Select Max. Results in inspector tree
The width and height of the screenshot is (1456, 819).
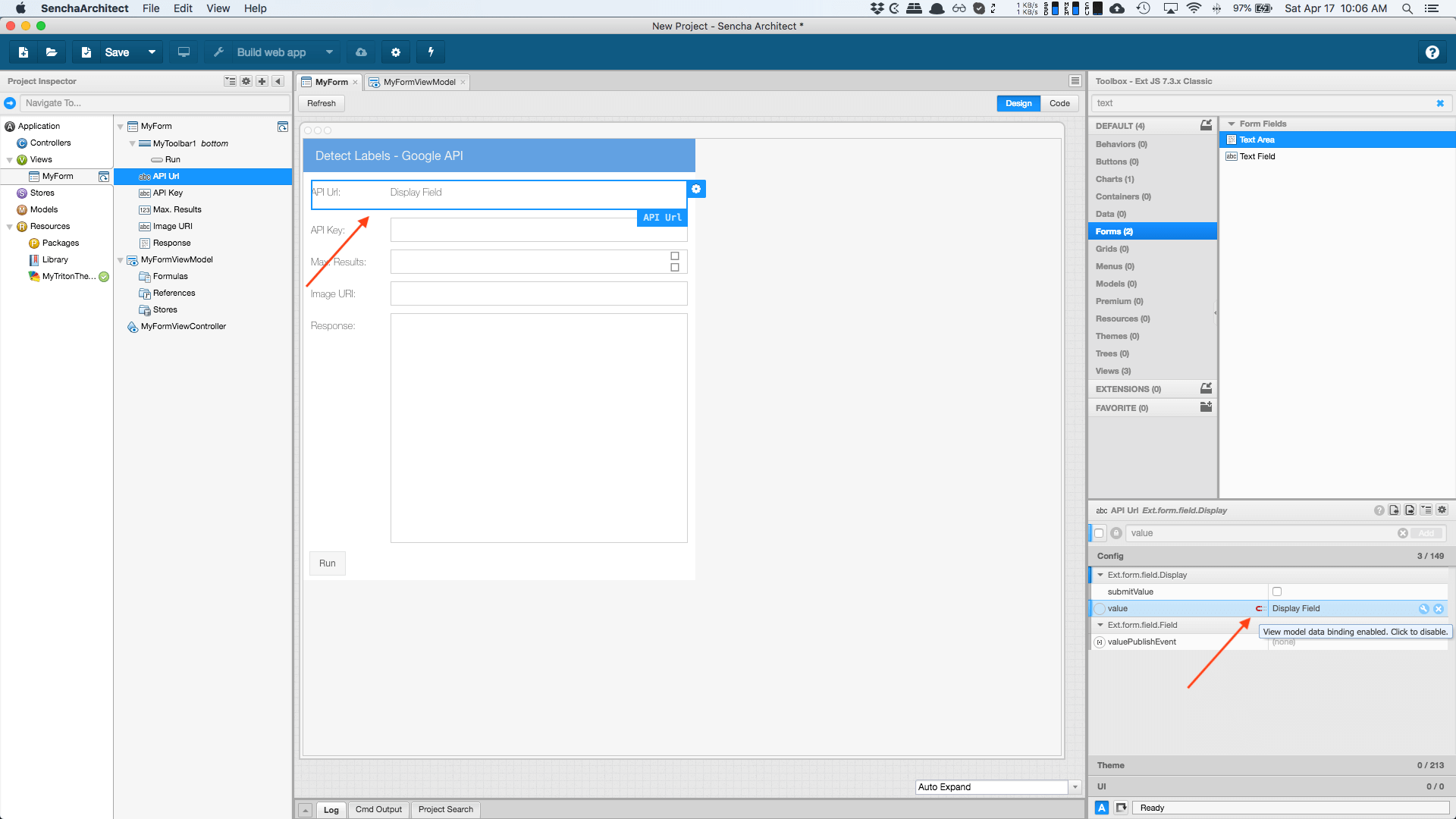pos(177,209)
